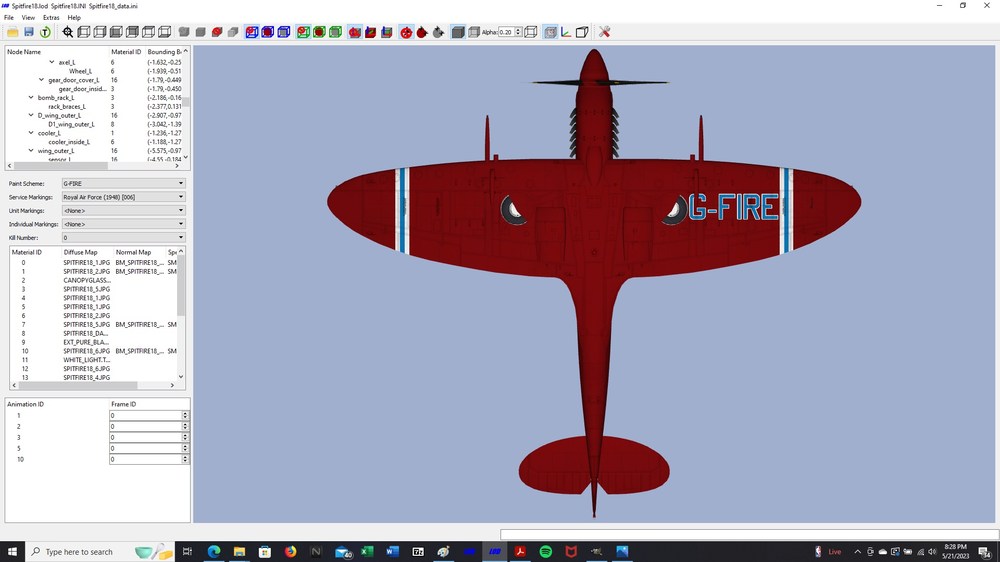Click in the Alpha value field showing 0.20
The height and width of the screenshot is (562, 1000).
click(506, 32)
